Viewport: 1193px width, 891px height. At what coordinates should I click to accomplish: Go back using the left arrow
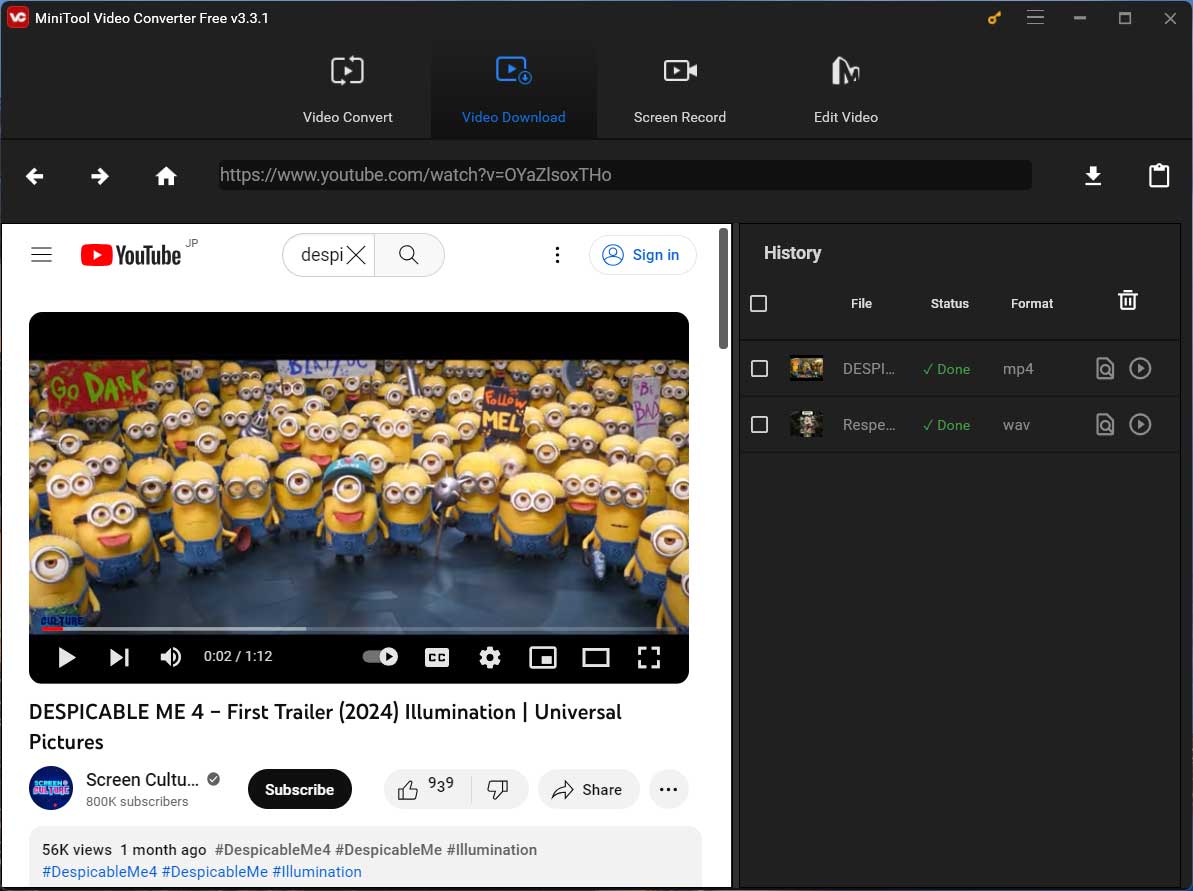[34, 177]
